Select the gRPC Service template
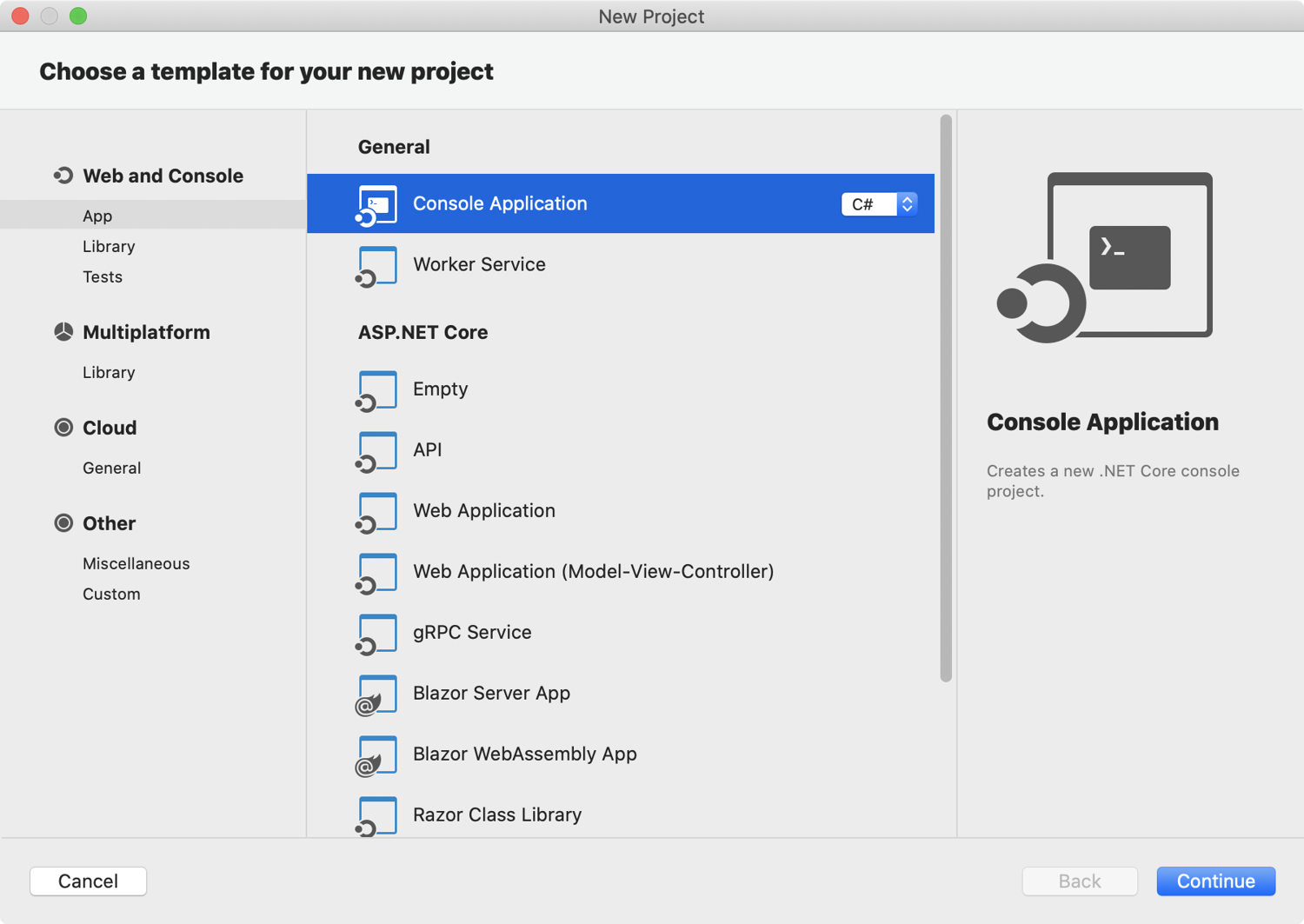 [x=621, y=632]
